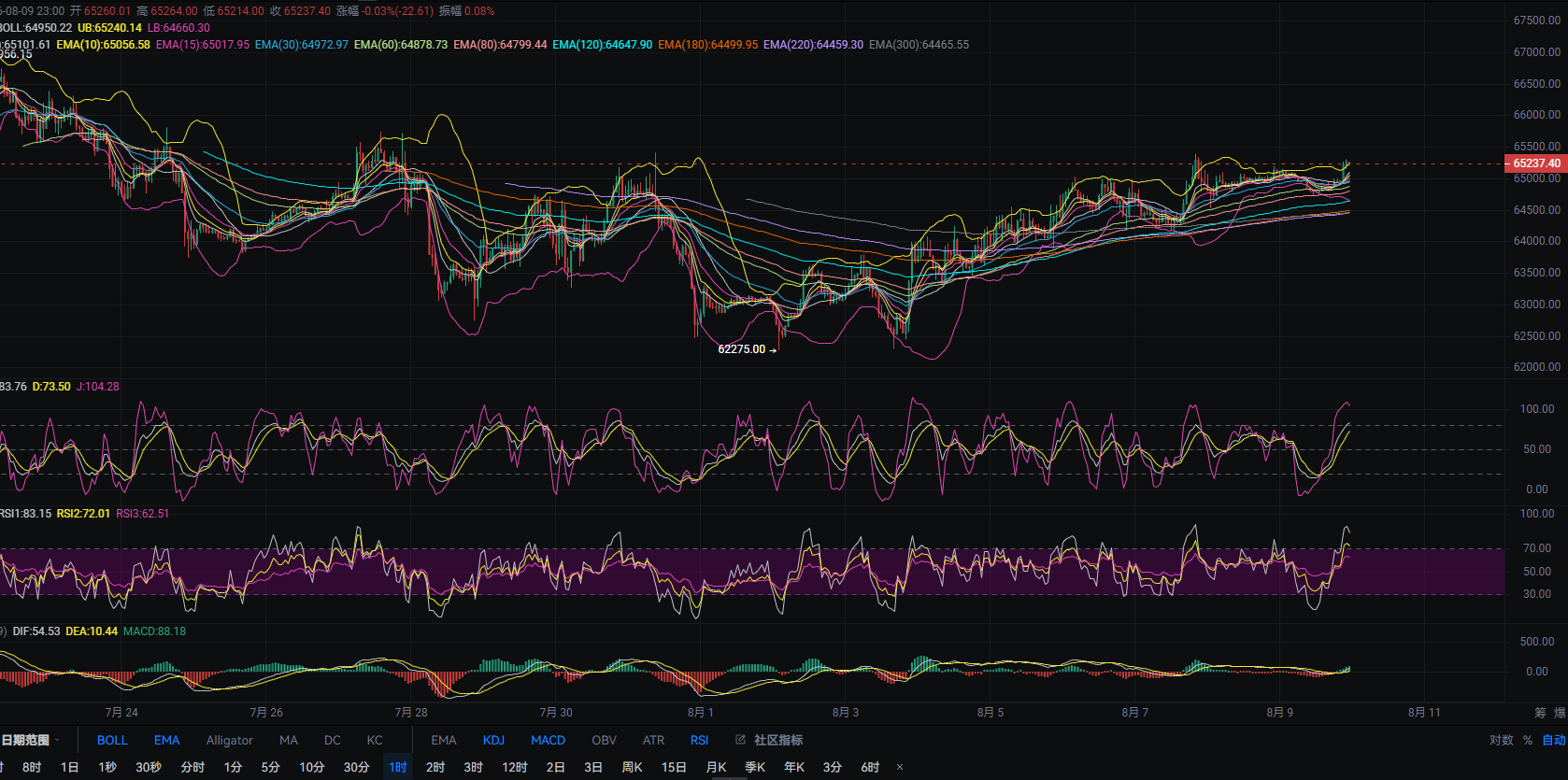Screen dimensions: 1568x780
Task: Disable the KDJ sub-indicator
Action: click(493, 740)
